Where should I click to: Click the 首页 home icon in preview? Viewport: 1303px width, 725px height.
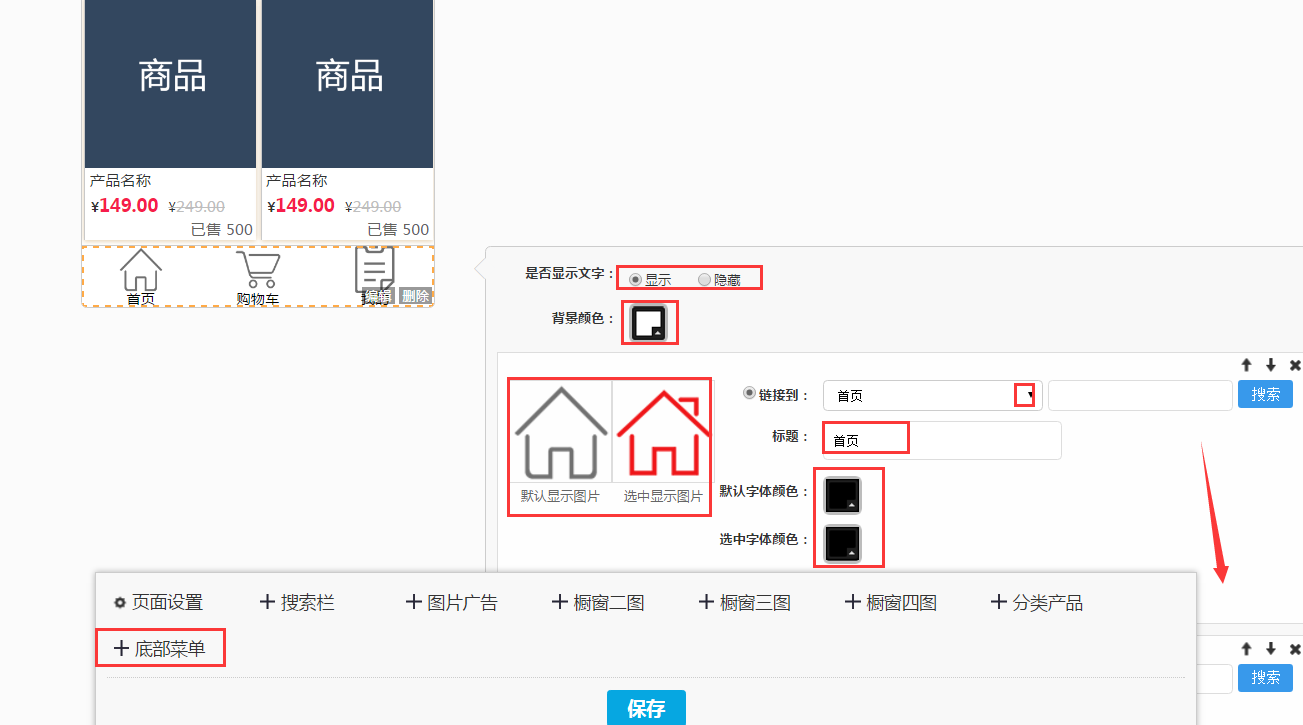pyautogui.click(x=140, y=271)
